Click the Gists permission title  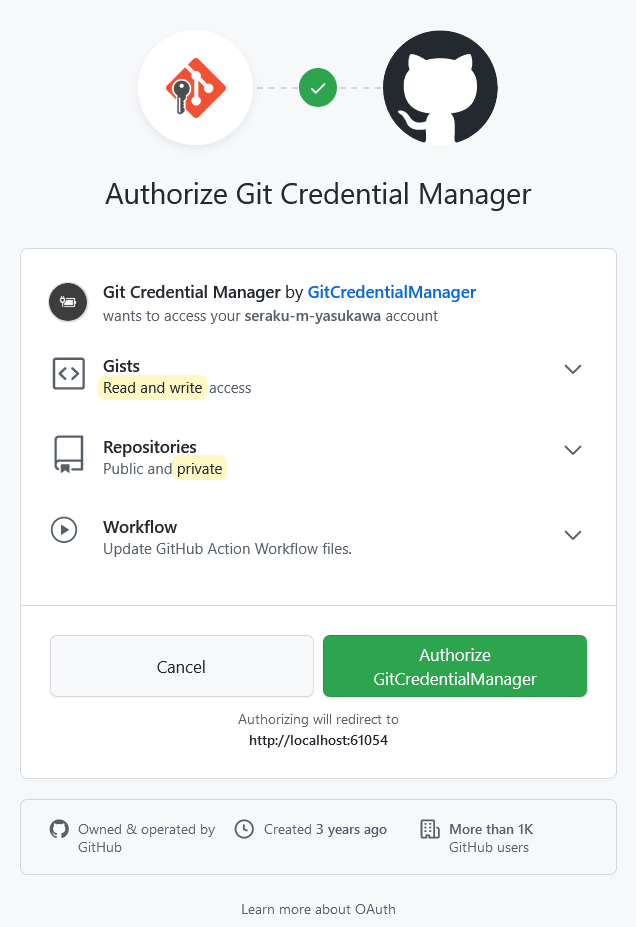[x=121, y=366]
